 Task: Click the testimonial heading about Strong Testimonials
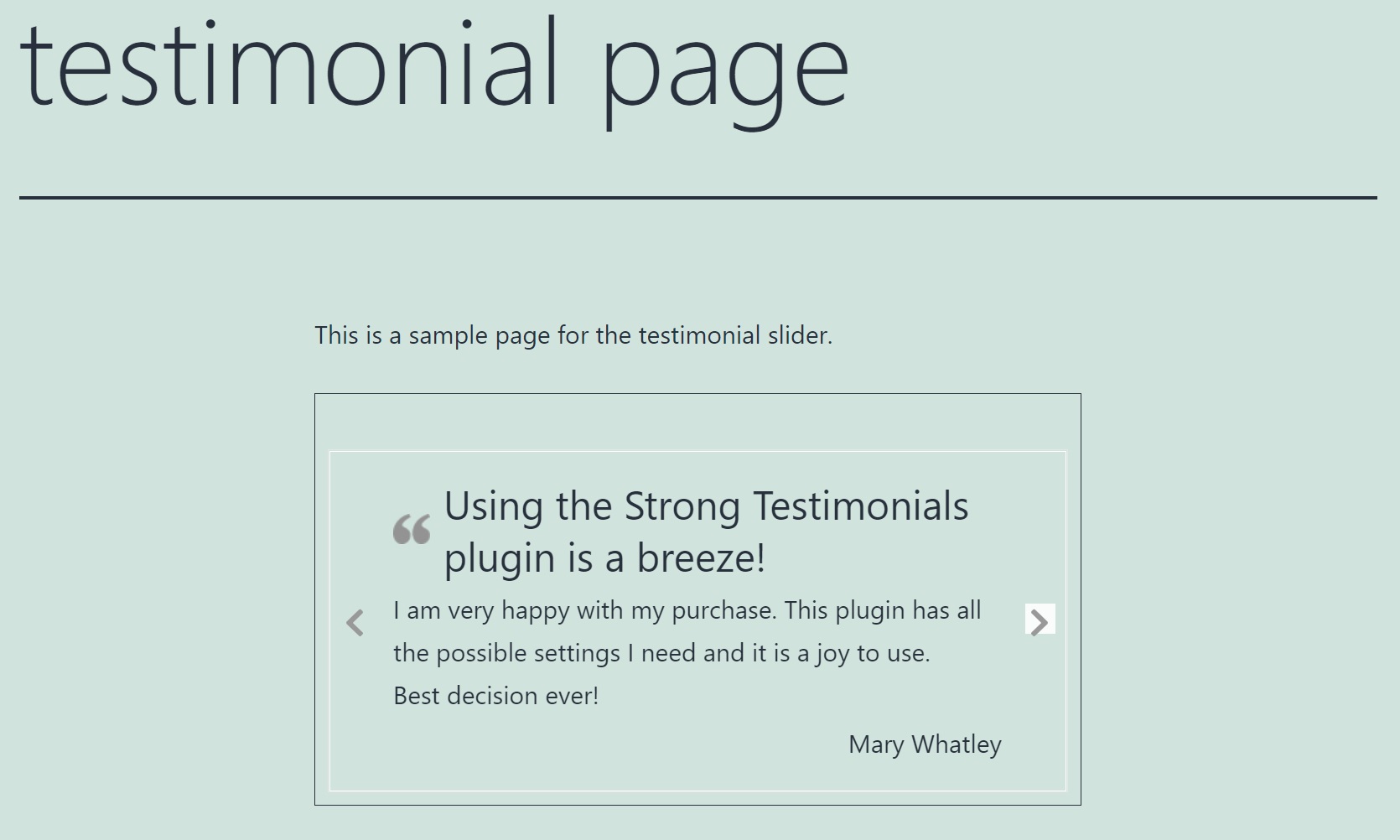[x=706, y=531]
